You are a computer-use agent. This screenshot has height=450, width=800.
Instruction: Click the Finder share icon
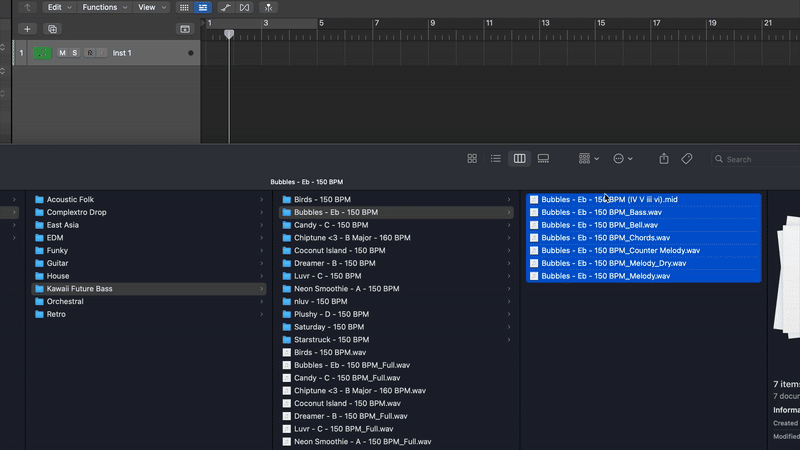(663, 159)
